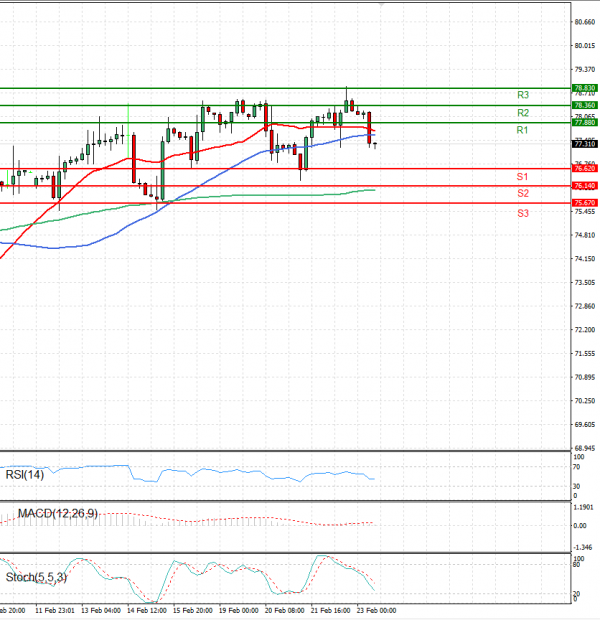Click the RSI(14) indicator label
Viewport: 600px width, 620px height.
[x=25, y=474]
